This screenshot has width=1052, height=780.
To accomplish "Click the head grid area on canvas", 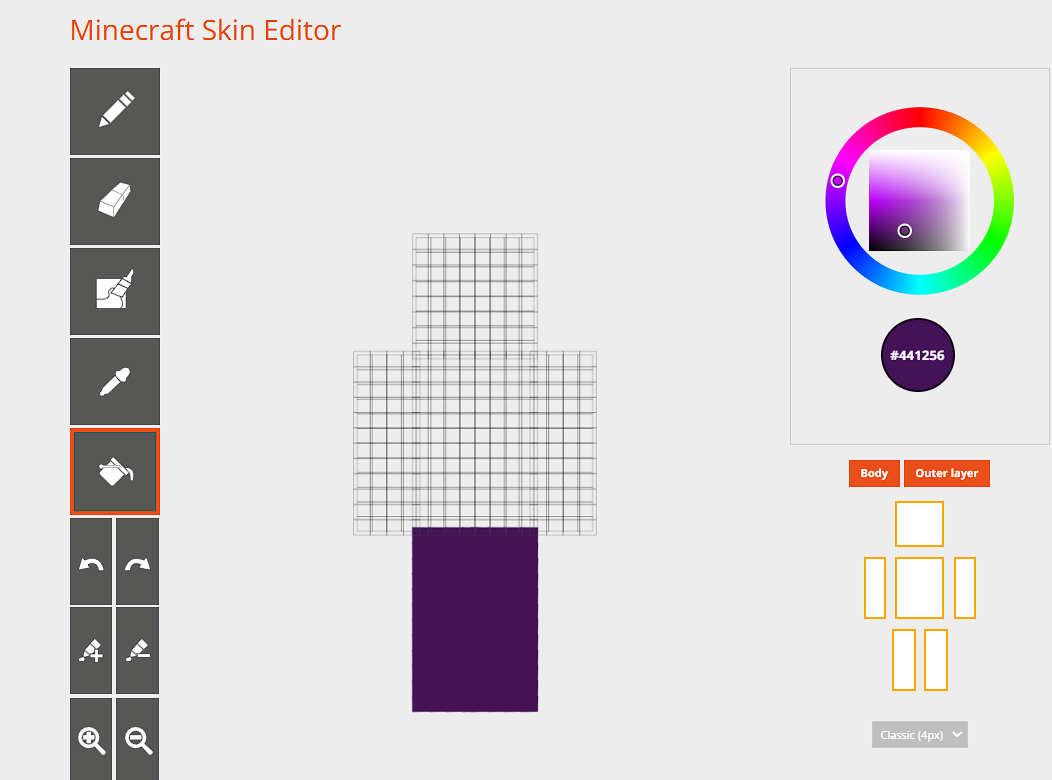I will pyautogui.click(x=475, y=292).
